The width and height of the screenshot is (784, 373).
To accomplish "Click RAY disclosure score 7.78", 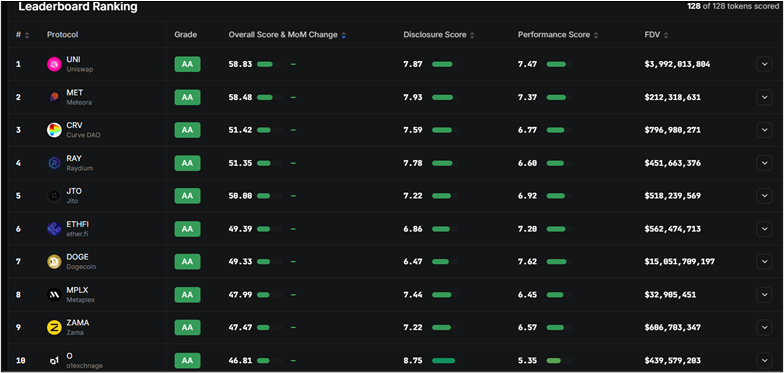I will [413, 163].
